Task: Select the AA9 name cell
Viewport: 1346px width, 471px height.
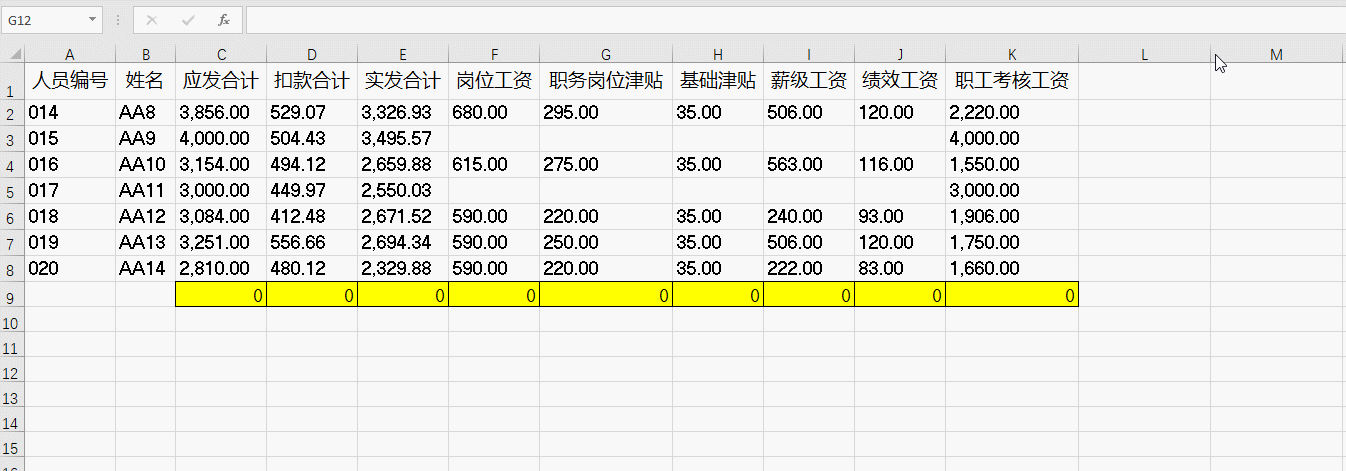Action: 145,139
